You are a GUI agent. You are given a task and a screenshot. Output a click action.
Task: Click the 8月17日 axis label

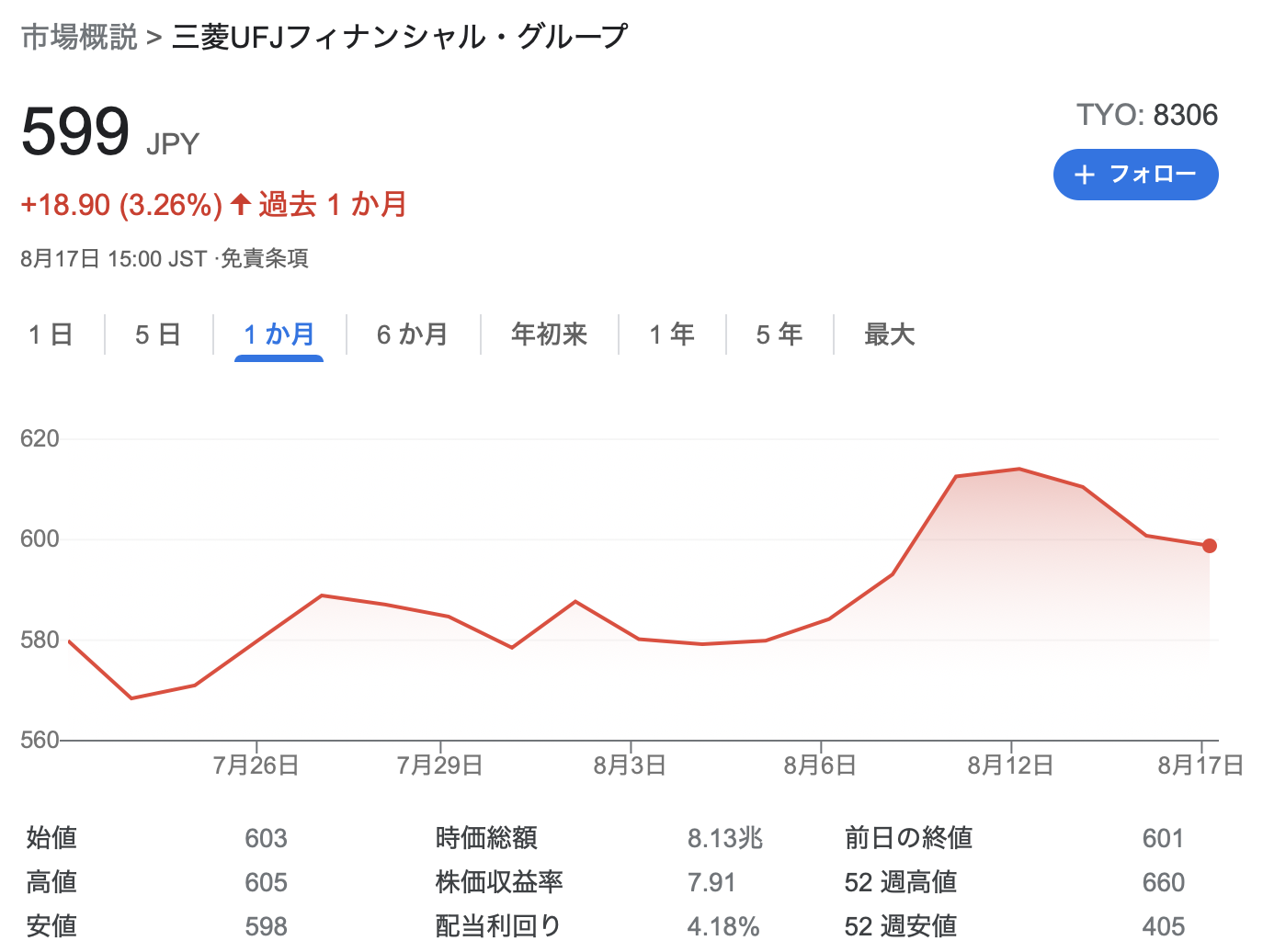1200,765
